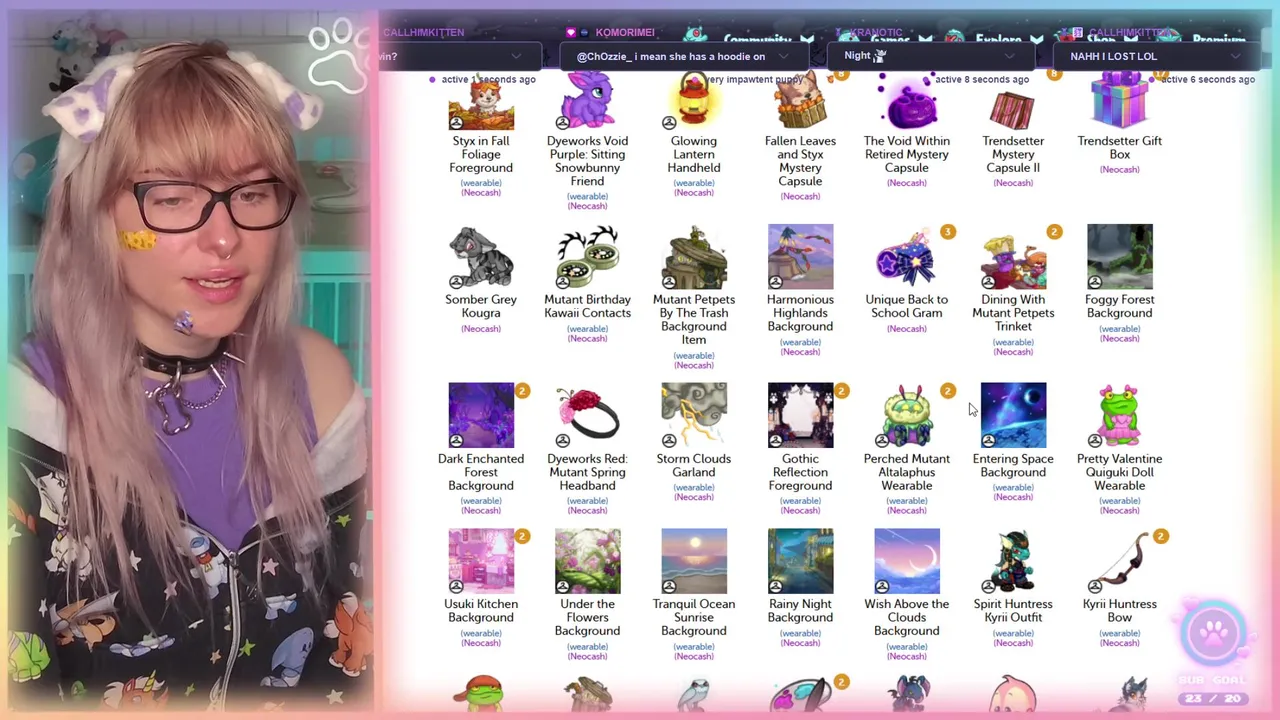This screenshot has width=1280, height=720.
Task: Click the pink paw sub goal button
Action: [x=1213, y=632]
